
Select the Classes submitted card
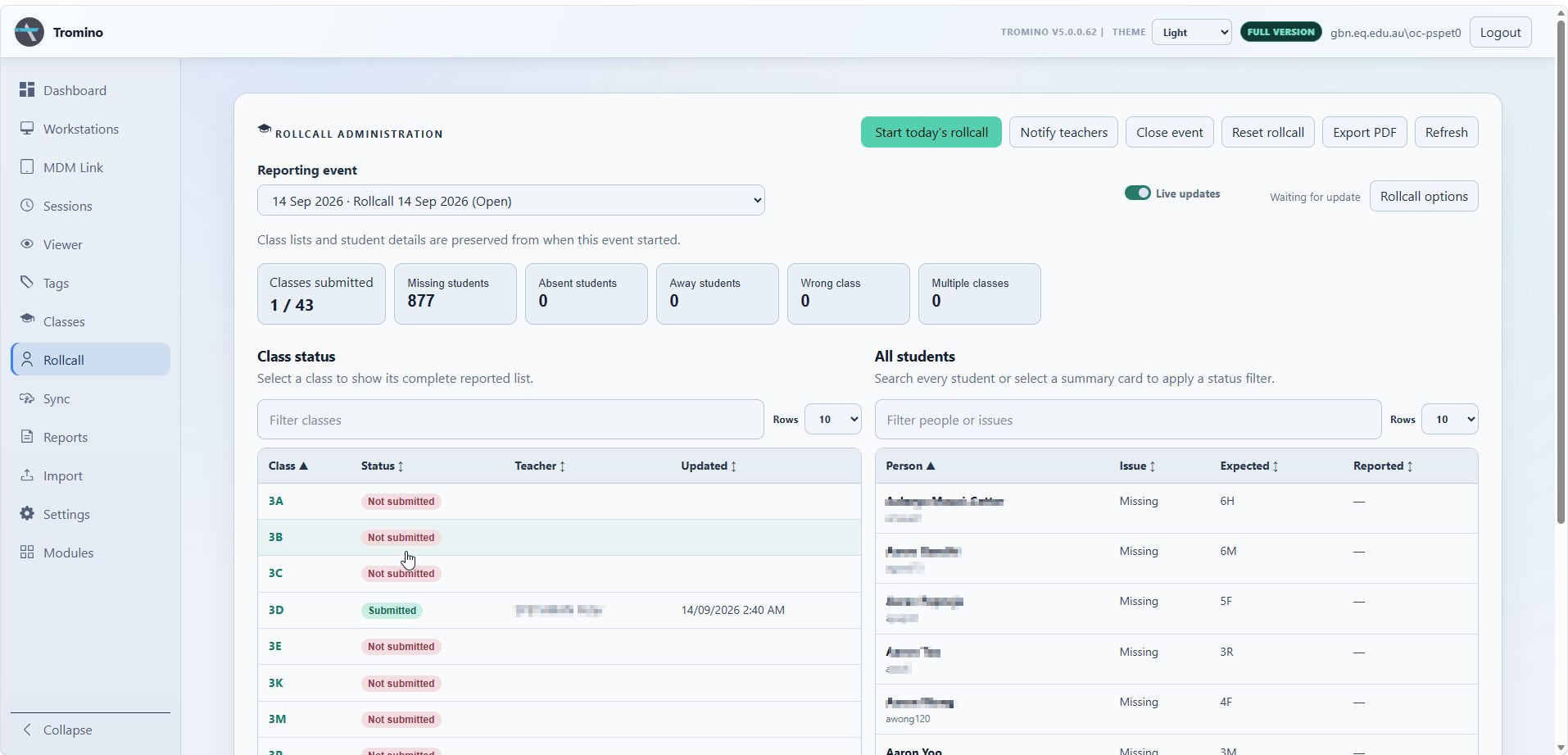[321, 293]
